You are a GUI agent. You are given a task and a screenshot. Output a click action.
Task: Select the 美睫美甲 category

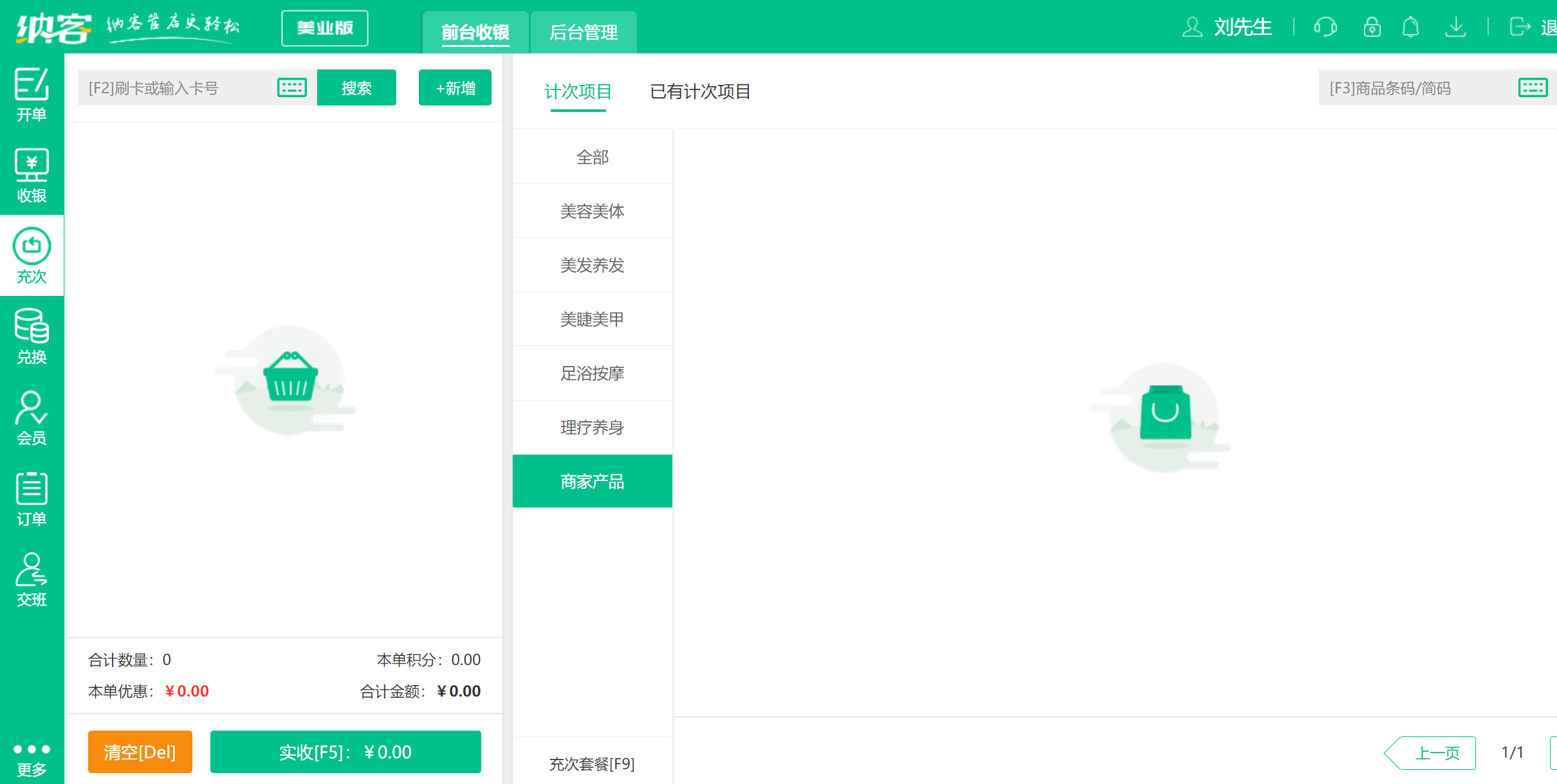tap(592, 318)
